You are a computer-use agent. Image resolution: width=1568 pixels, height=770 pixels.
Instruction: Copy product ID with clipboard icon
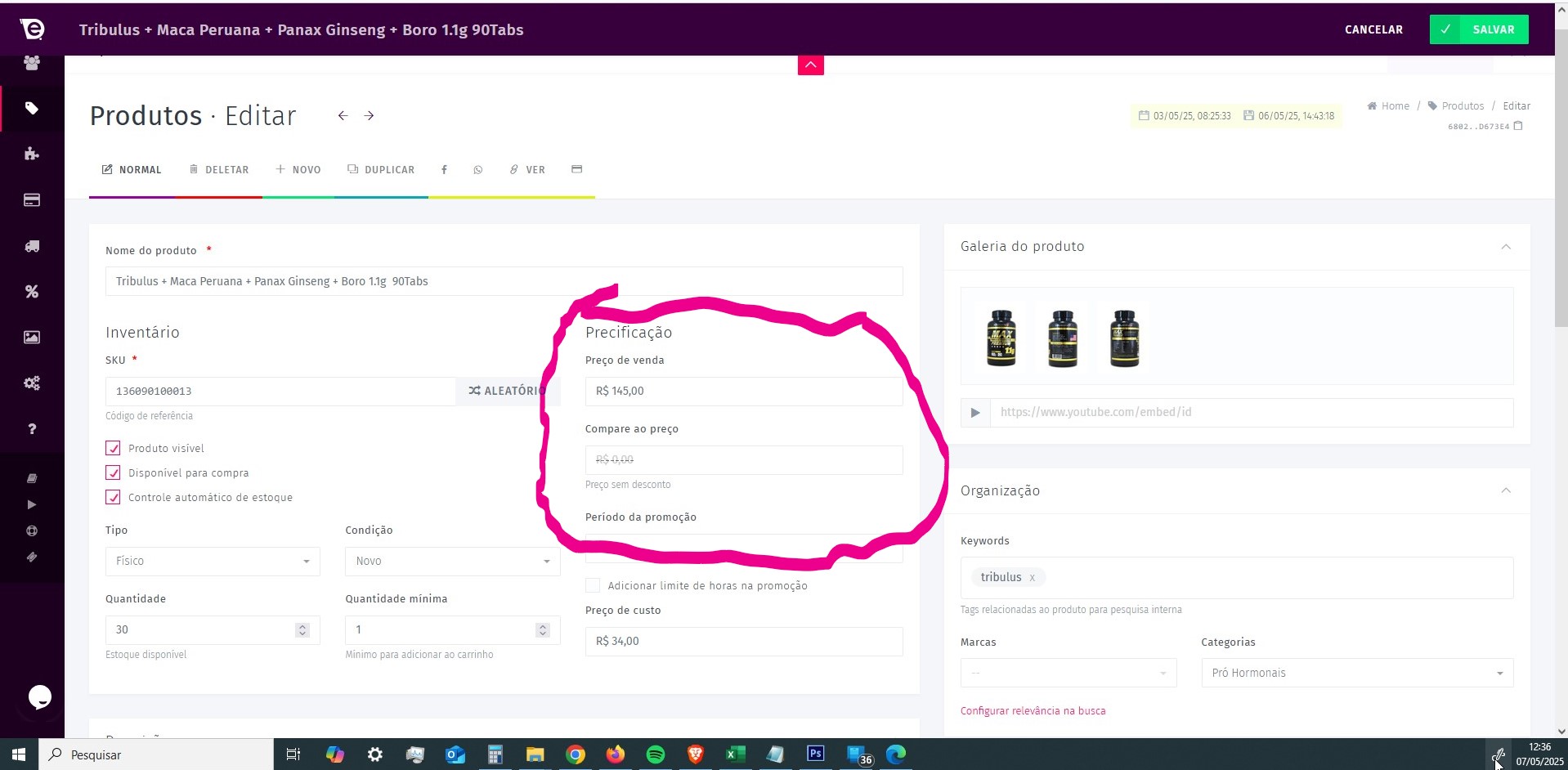pos(1518,126)
